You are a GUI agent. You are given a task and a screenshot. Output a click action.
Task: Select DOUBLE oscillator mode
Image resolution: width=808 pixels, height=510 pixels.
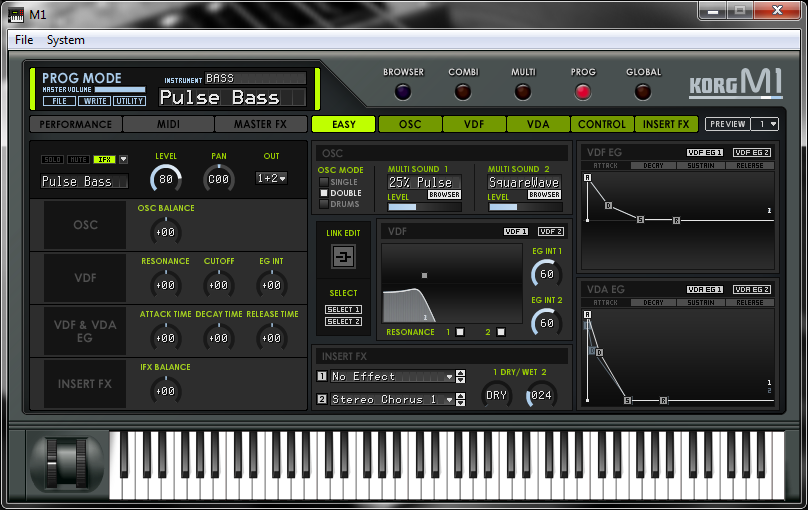click(324, 193)
